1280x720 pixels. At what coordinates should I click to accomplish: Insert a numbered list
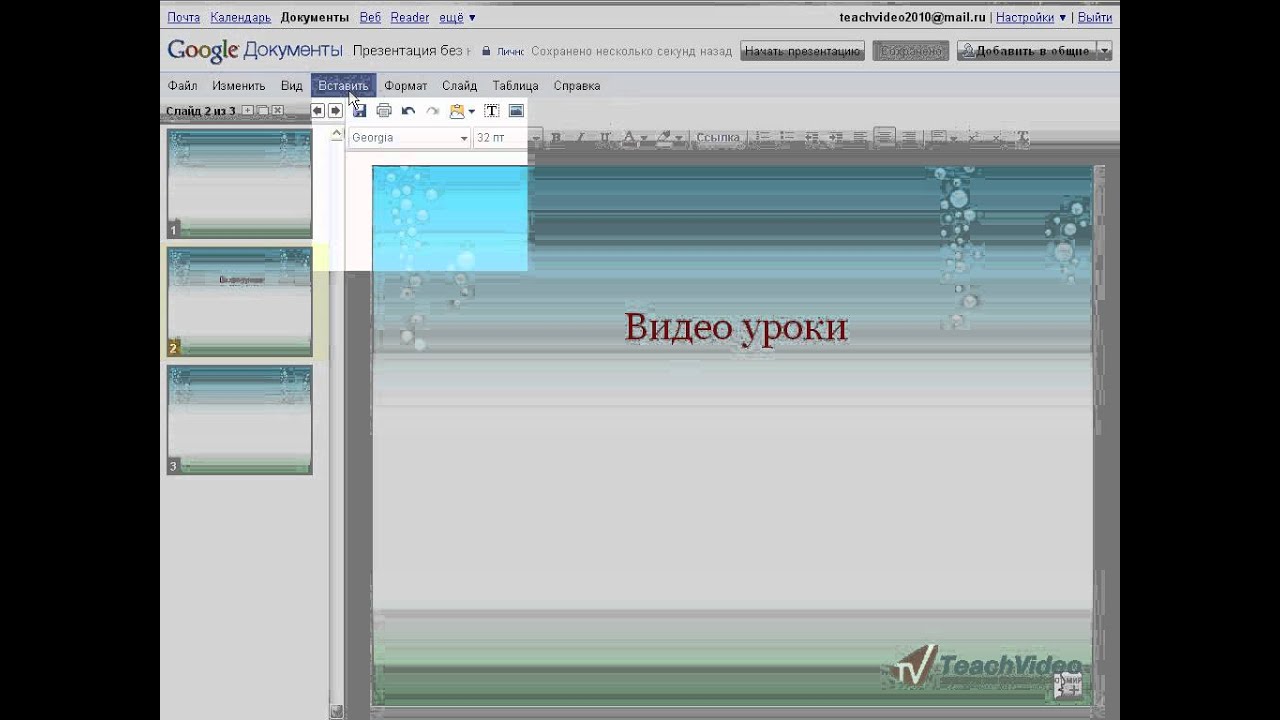[x=763, y=137]
